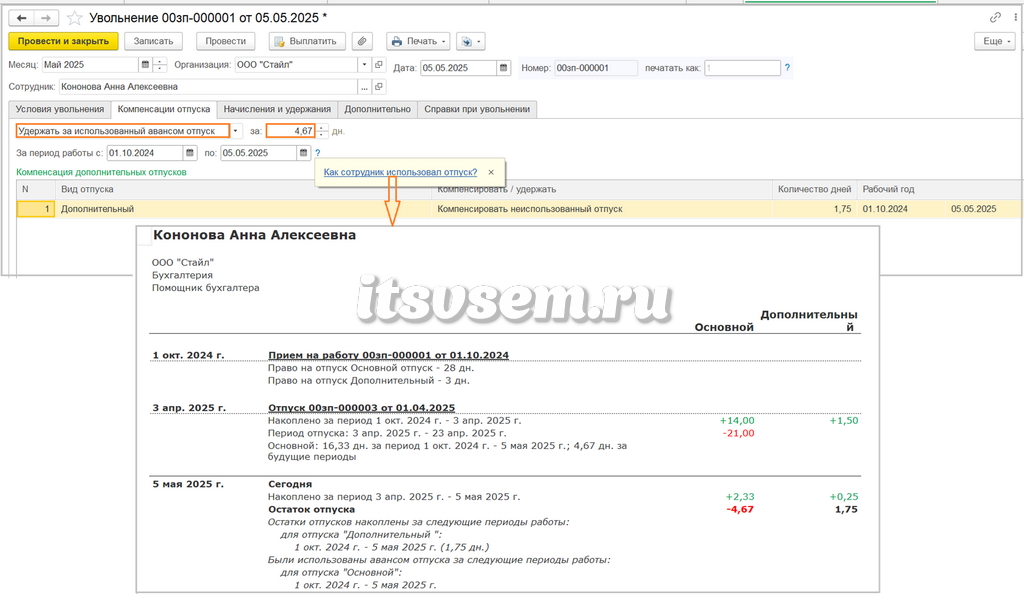Screen dimensions: 1024x594
Task: Open the Еще menu
Action: (x=995, y=41)
